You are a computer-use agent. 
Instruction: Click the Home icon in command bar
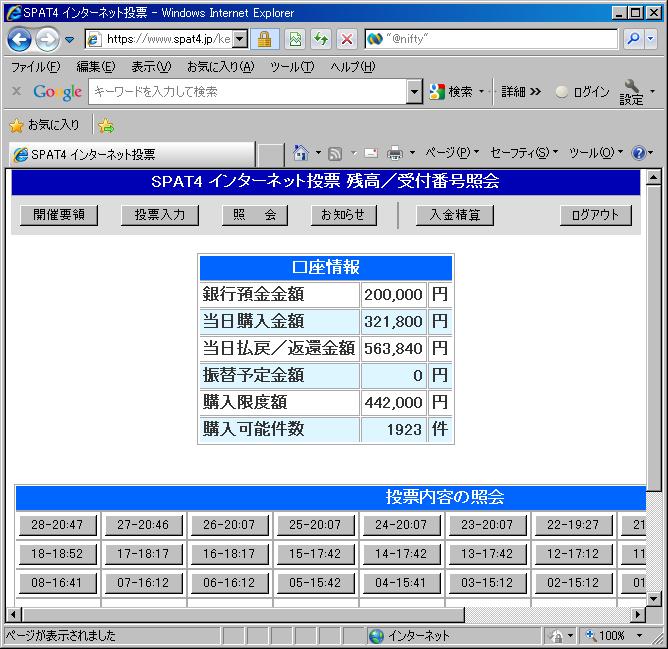pos(301,153)
